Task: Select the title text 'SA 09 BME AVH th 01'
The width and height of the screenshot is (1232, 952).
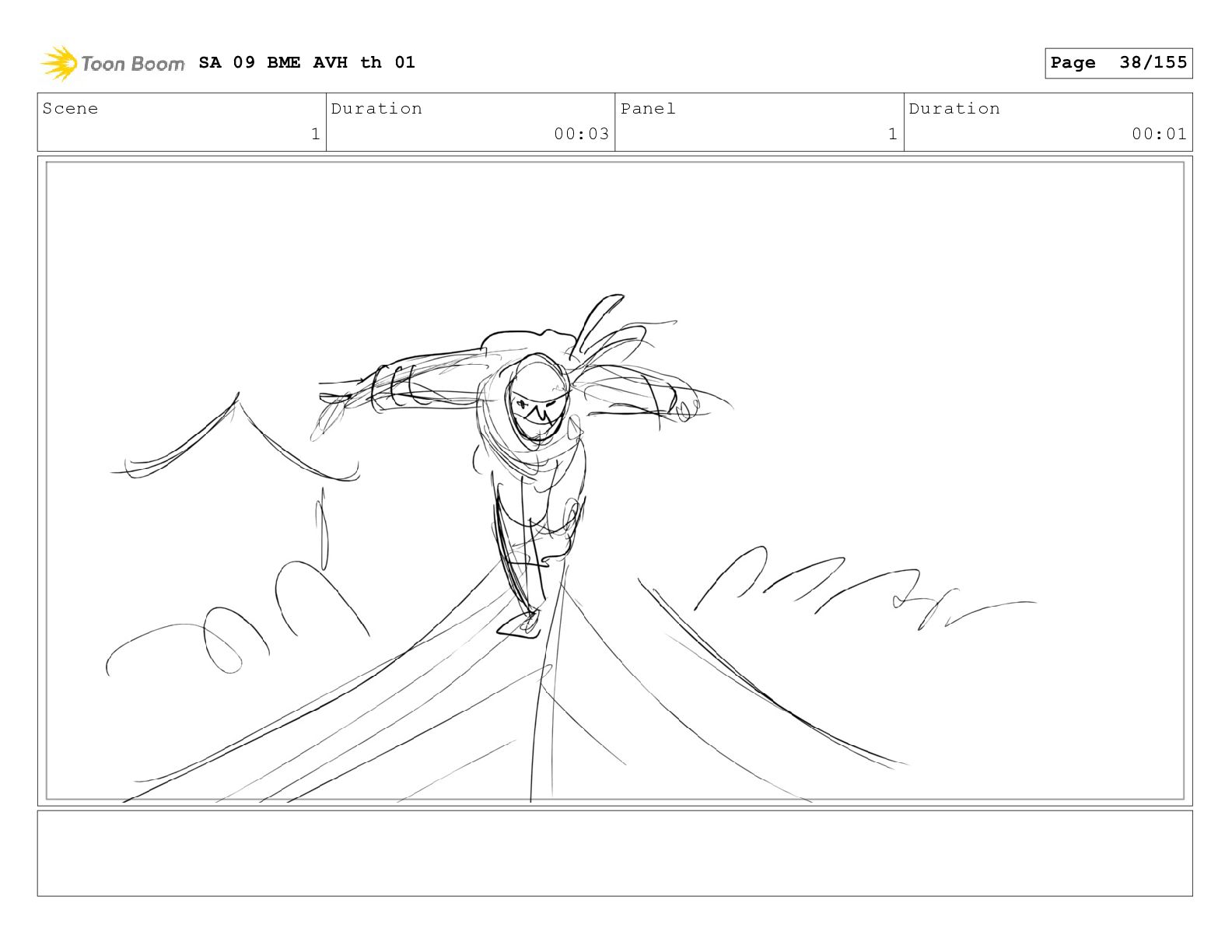Action: [x=307, y=62]
